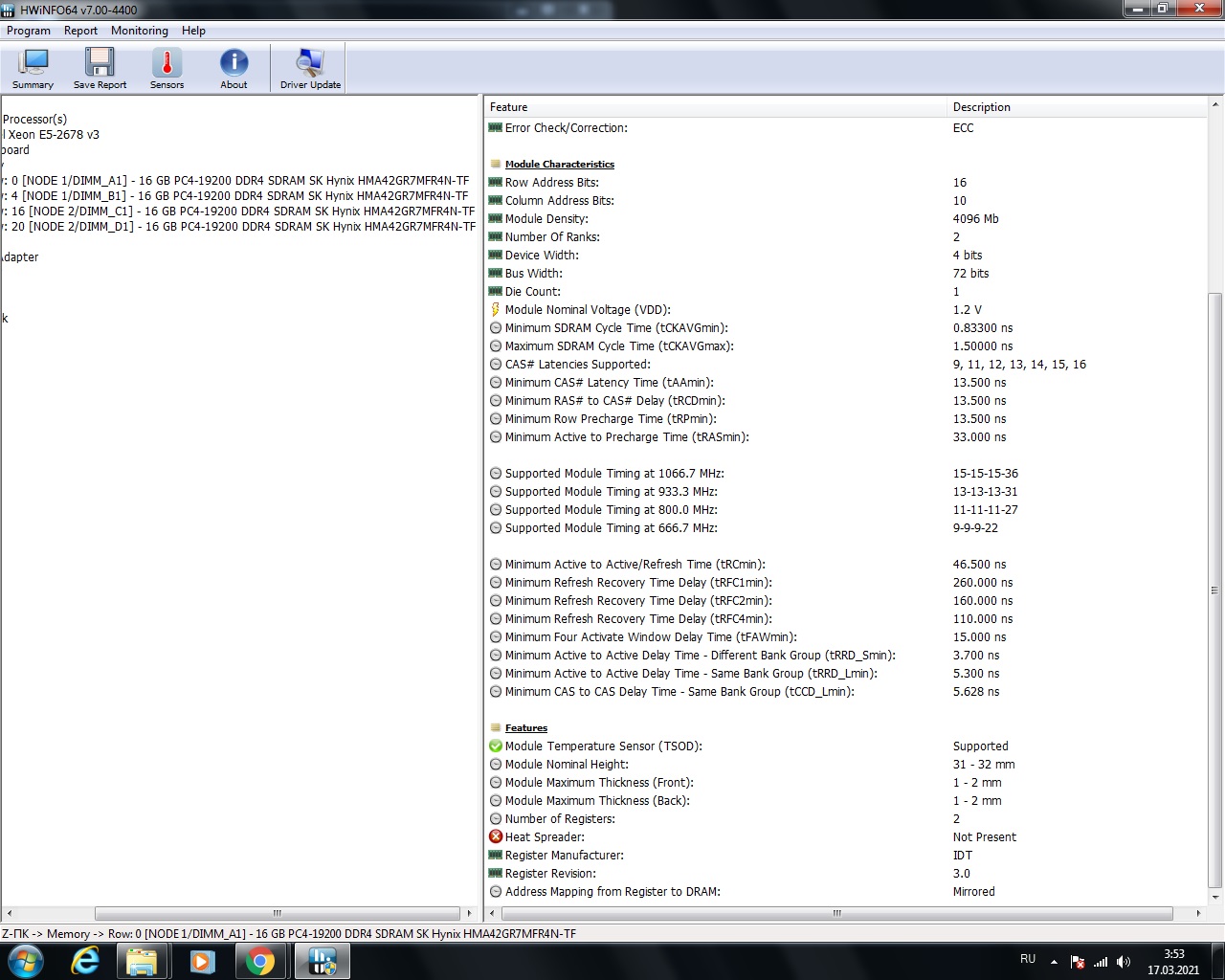Image resolution: width=1225 pixels, height=980 pixels.
Task: Select the Module Density row
Action: pyautogui.click(x=846, y=219)
